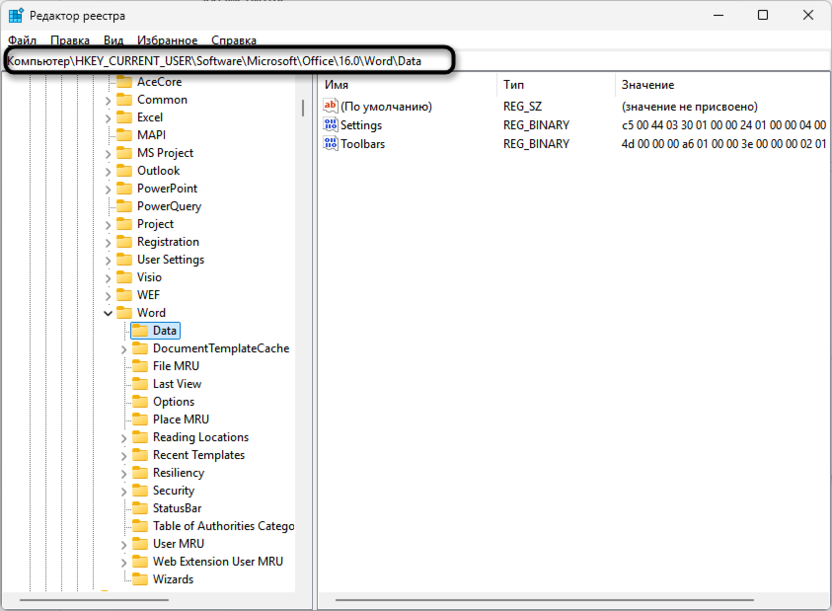
Task: Open the Правка menu
Action: [70, 40]
